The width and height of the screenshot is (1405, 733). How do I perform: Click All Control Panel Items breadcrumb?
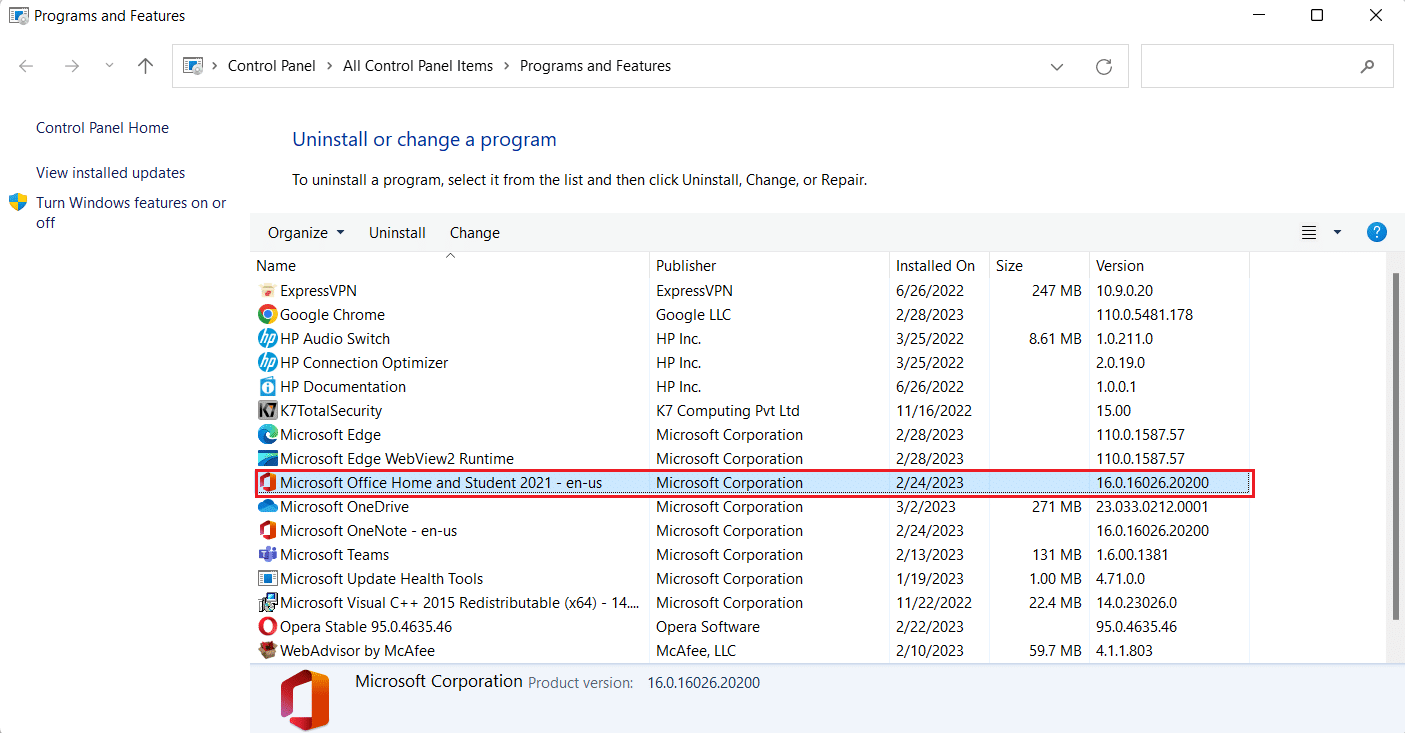[418, 66]
